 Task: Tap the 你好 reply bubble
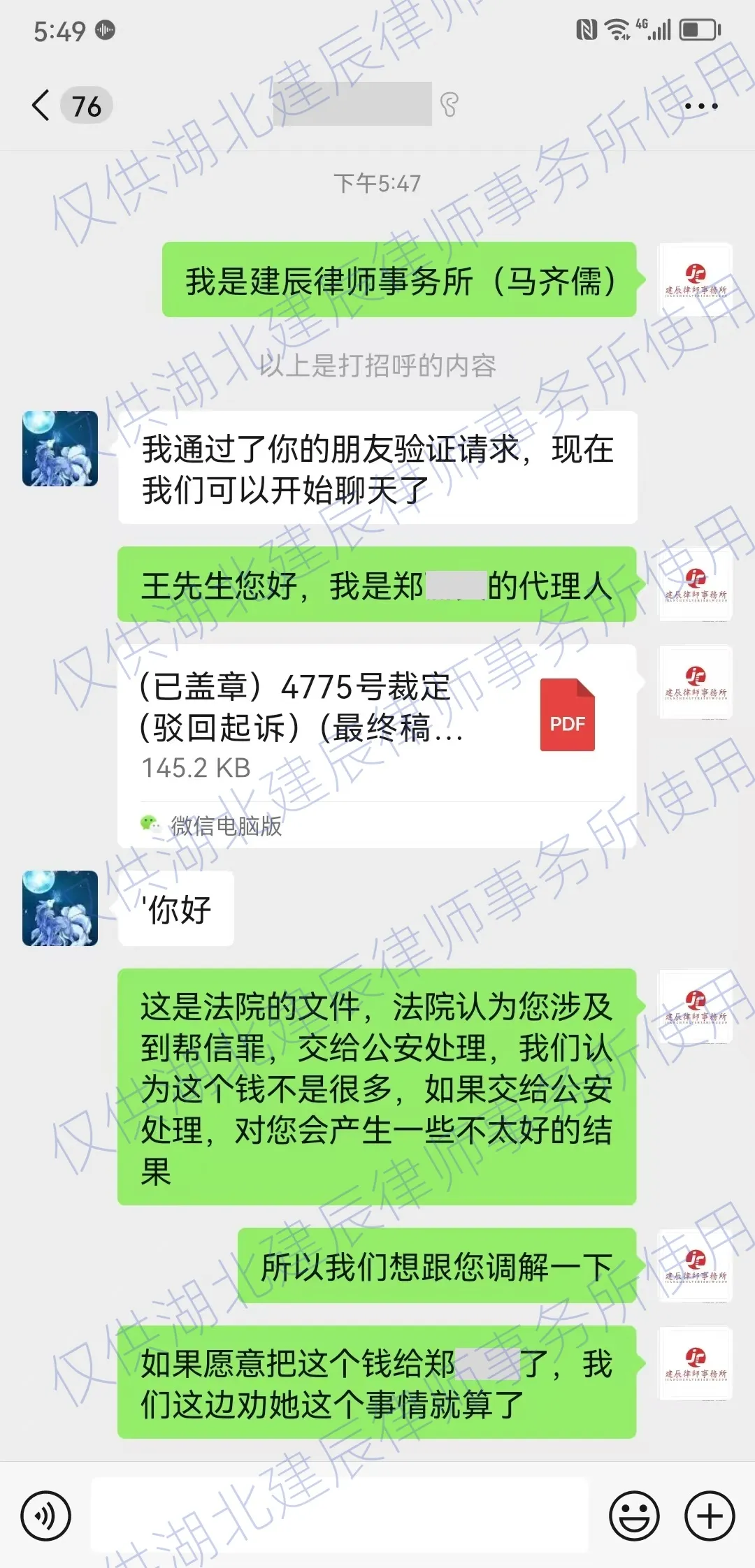pyautogui.click(x=176, y=908)
